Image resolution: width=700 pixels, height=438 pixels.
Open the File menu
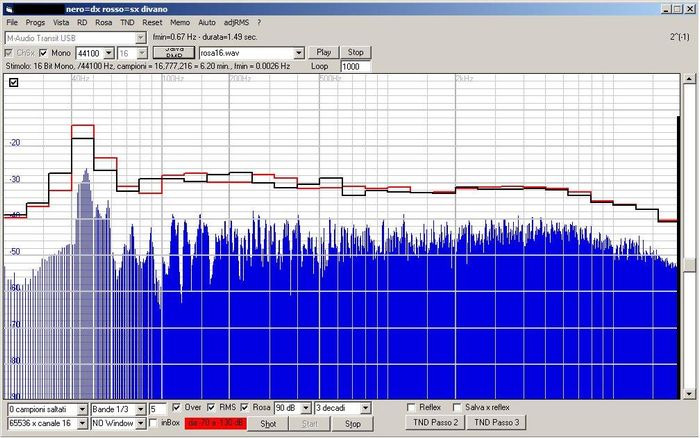pyautogui.click(x=12, y=22)
